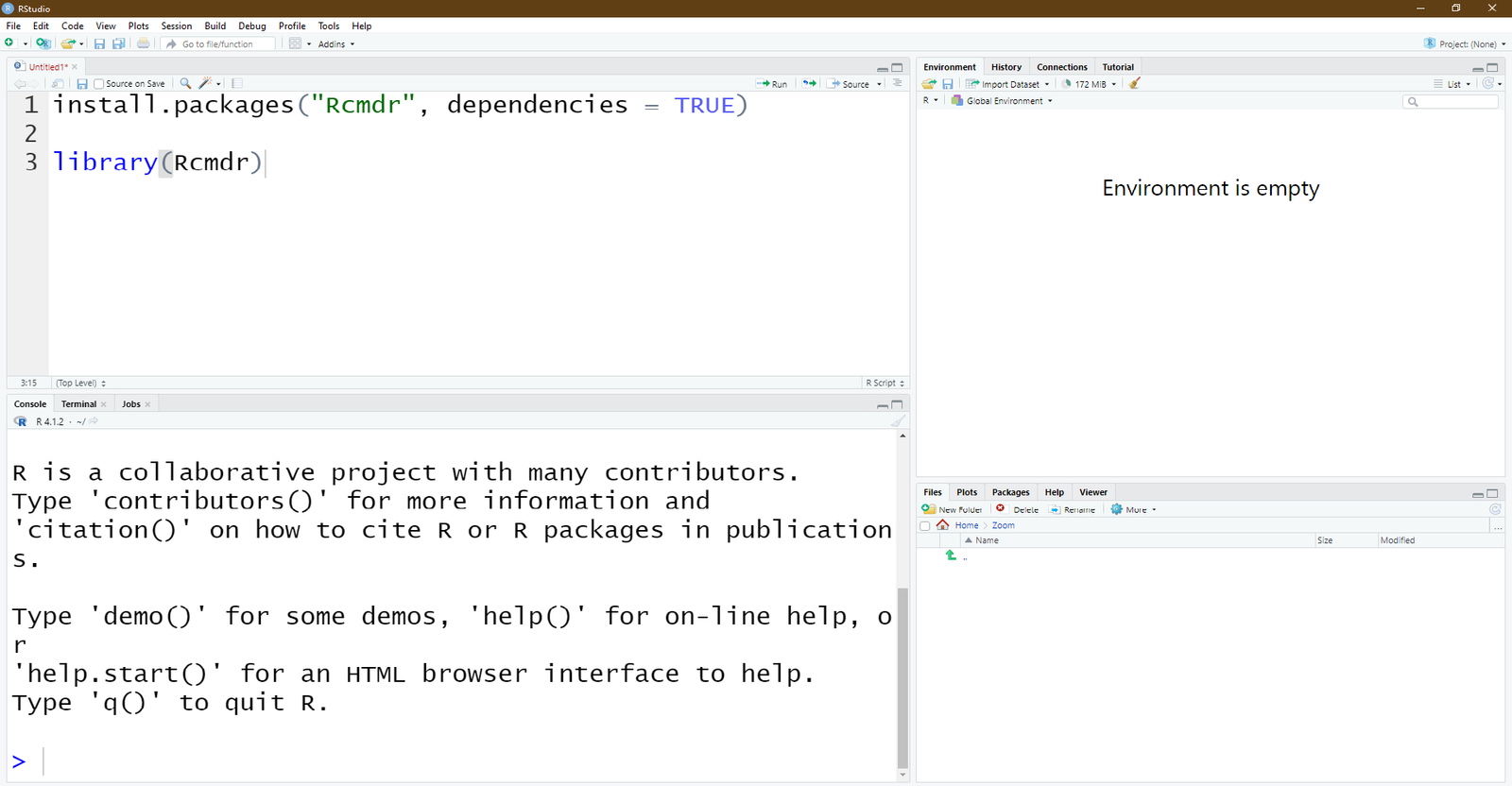Screen dimensions: 1512x786
Task: Open the Addins dropdown menu
Action: pyautogui.click(x=335, y=44)
